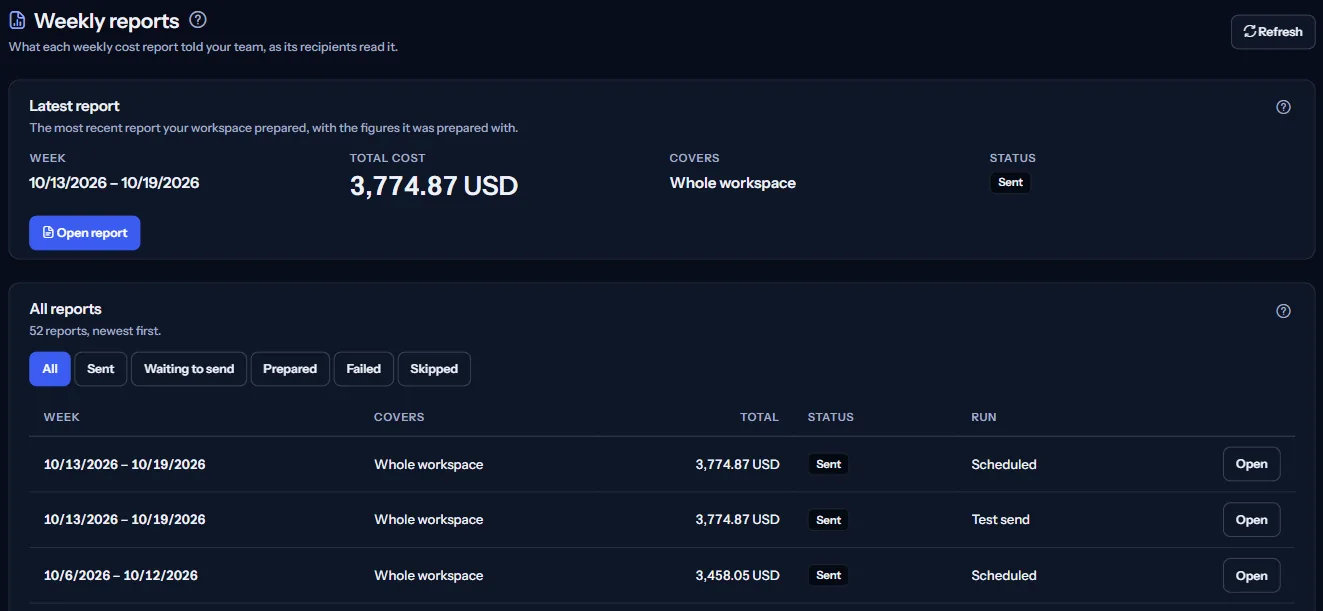Filter reports by Prepared
Image resolution: width=1323 pixels, height=611 pixels.
[x=290, y=369]
